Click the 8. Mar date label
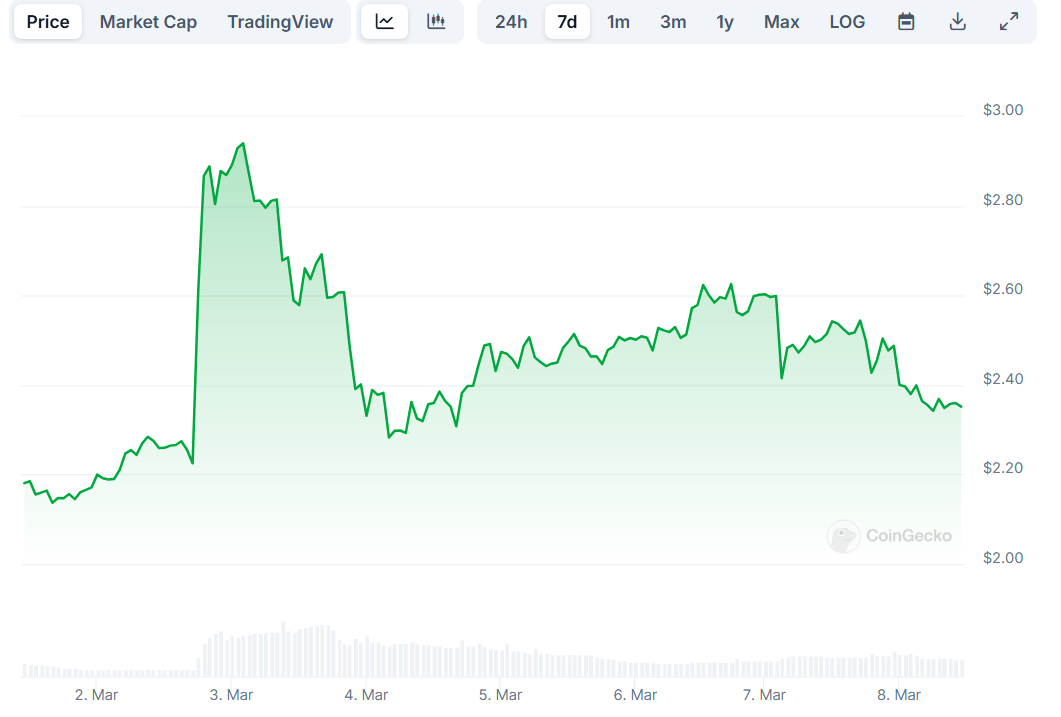Screen dimensions: 1061x717 click(899, 695)
